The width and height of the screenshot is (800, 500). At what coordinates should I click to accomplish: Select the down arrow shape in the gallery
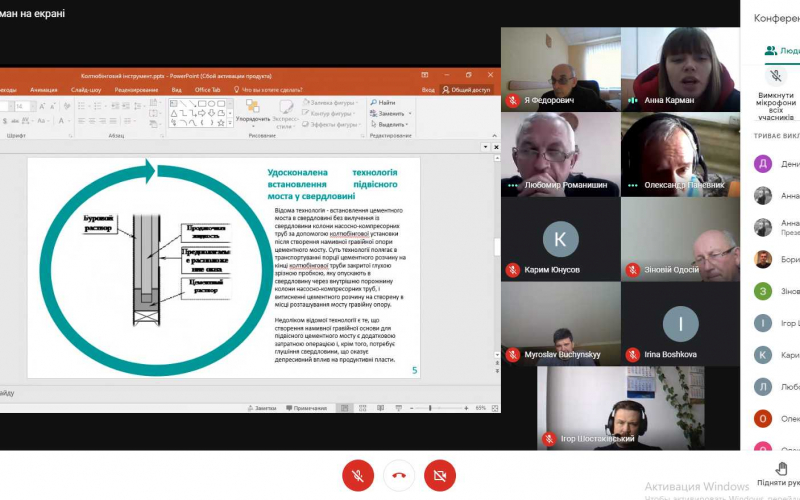coord(212,113)
